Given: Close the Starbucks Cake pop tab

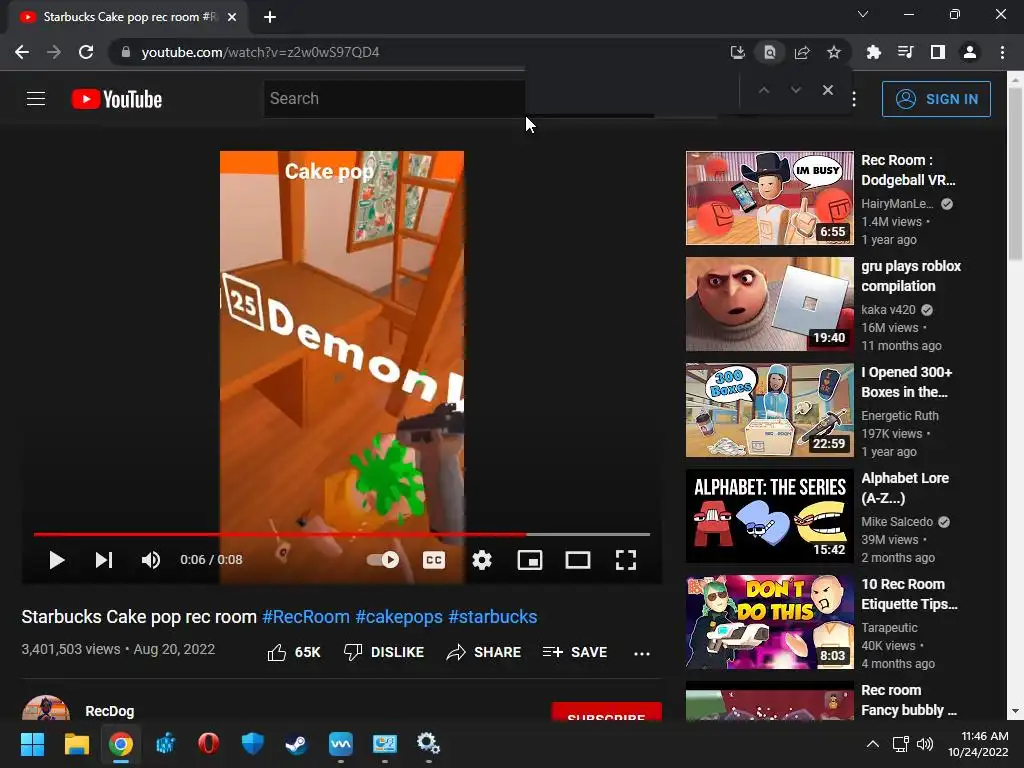Looking at the screenshot, I should [232, 17].
